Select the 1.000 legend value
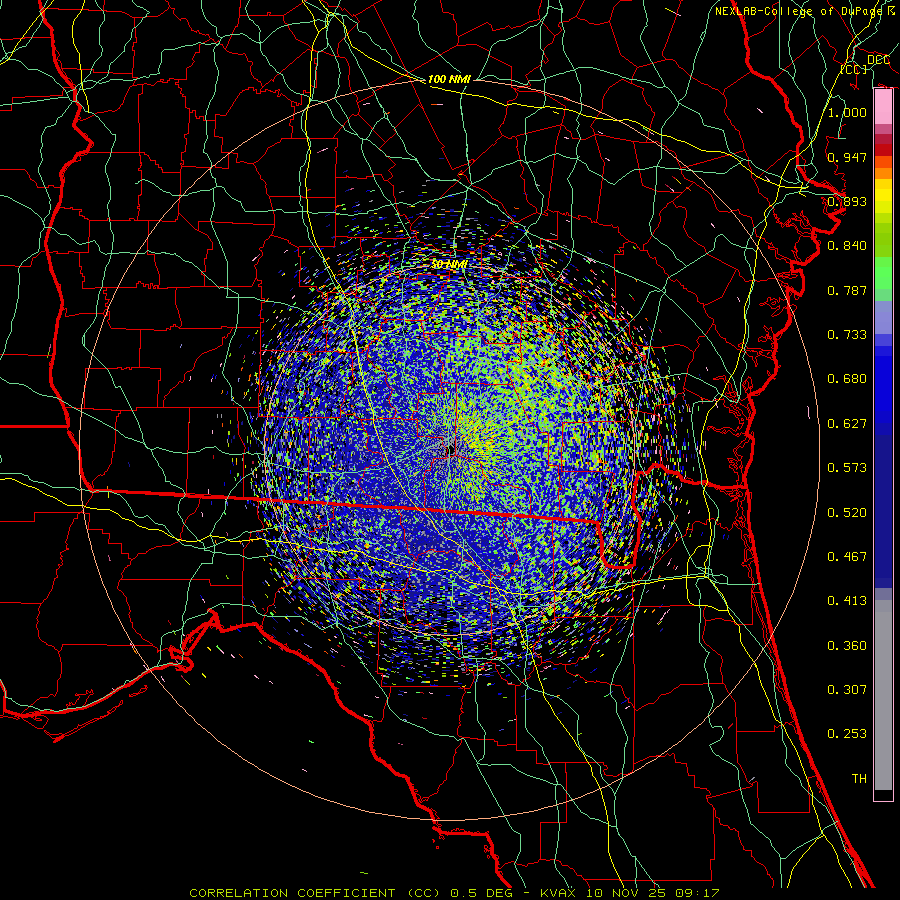The image size is (900, 900). click(847, 112)
